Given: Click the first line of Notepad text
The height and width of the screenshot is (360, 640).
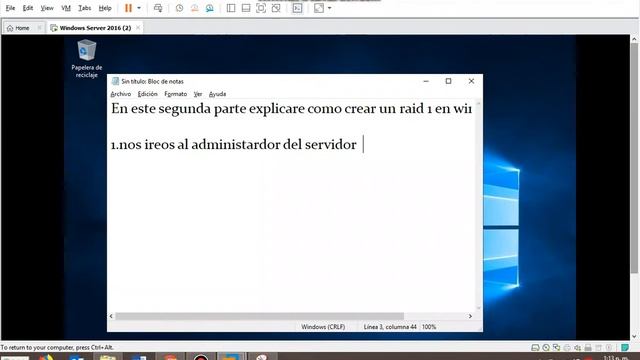Looking at the screenshot, I should tap(291, 109).
